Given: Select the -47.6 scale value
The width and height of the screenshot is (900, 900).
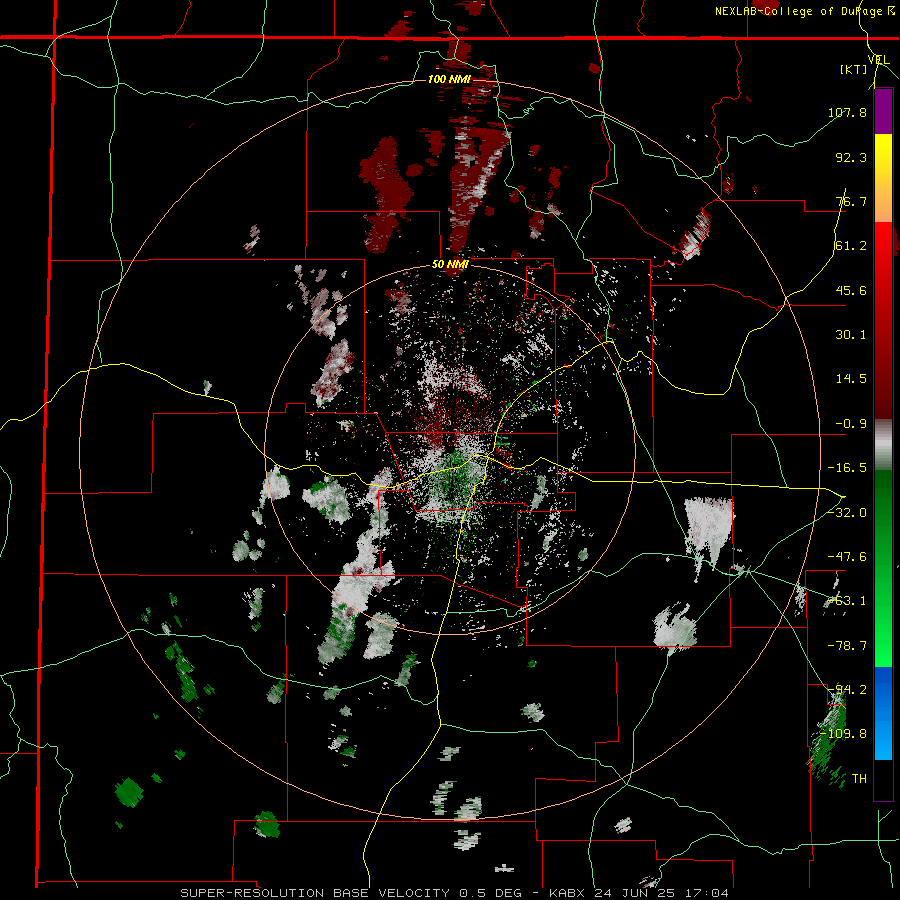Looking at the screenshot, I should click(847, 556).
